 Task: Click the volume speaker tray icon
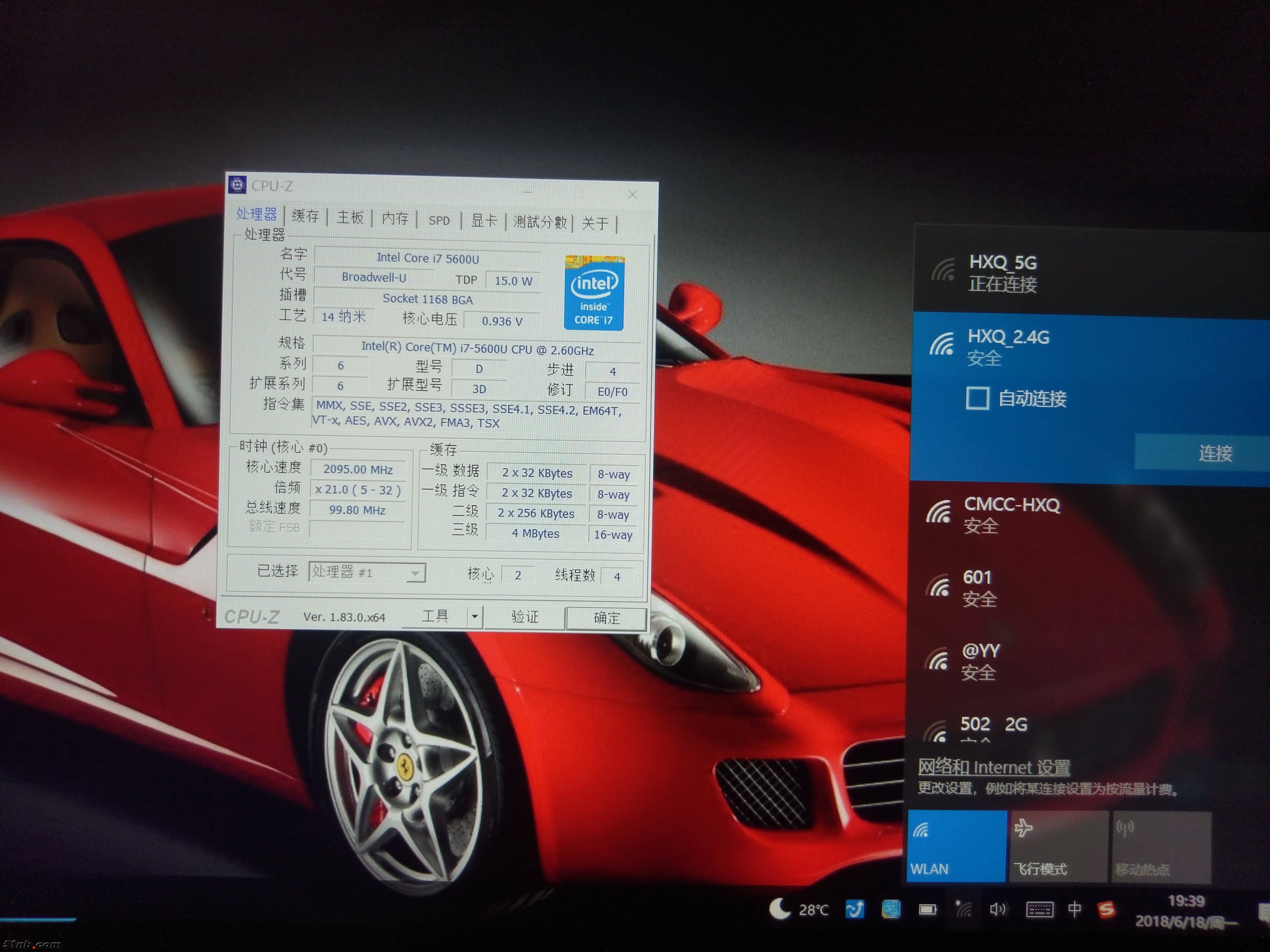point(998,909)
